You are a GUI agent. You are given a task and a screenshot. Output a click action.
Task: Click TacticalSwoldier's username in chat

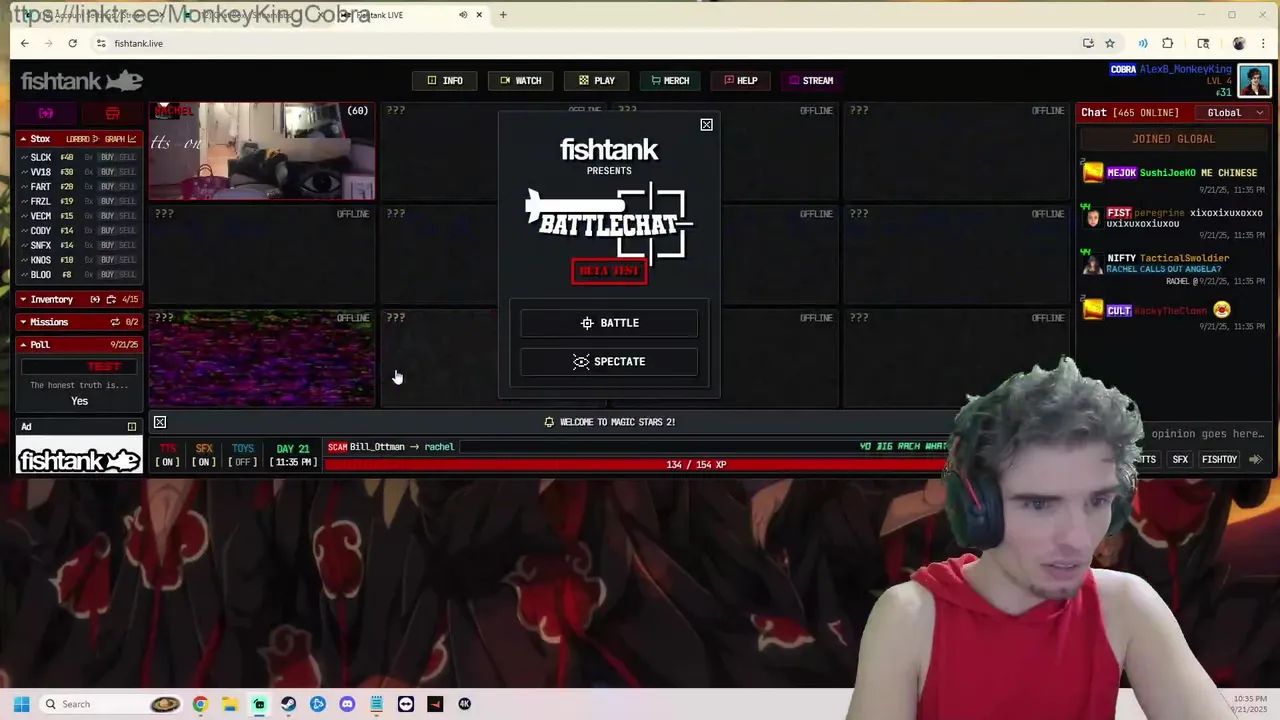tap(1184, 258)
